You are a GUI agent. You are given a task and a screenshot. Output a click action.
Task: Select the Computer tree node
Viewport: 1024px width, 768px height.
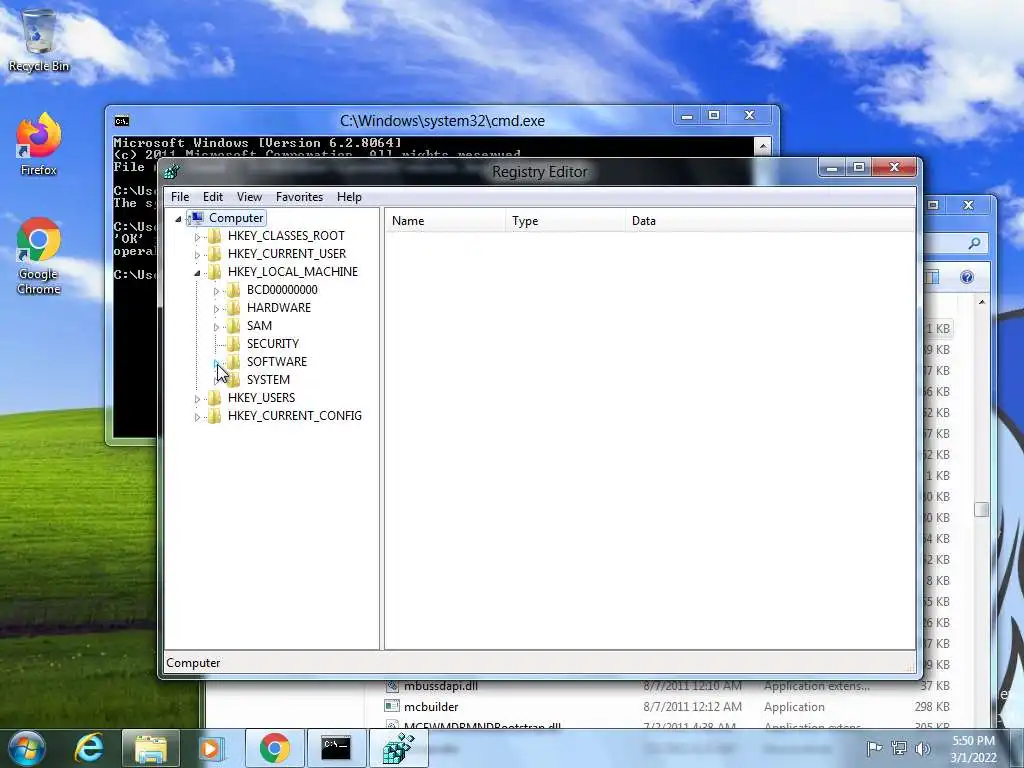236,218
